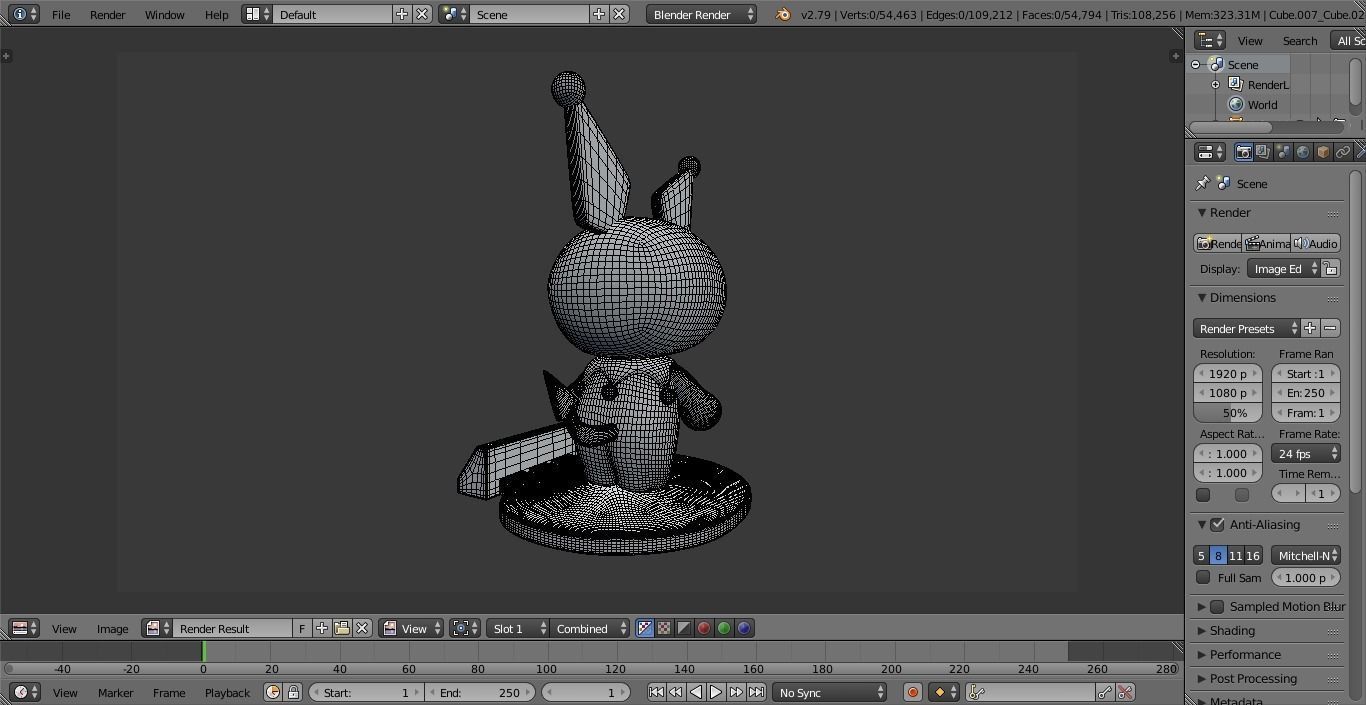Open the outliner editor type selector
The width and height of the screenshot is (1366, 705).
(1210, 40)
